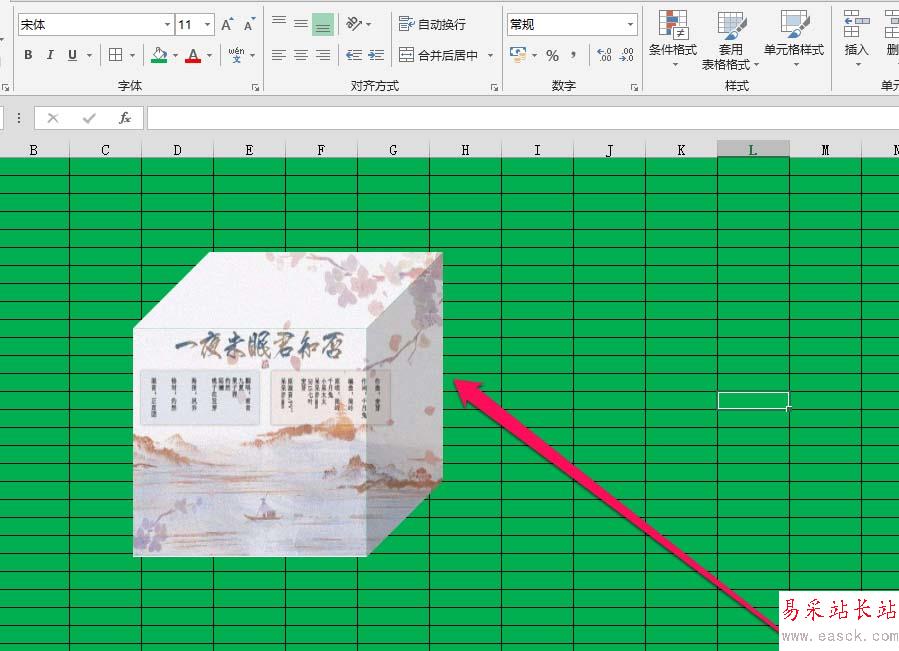Increase indent

tap(376, 55)
